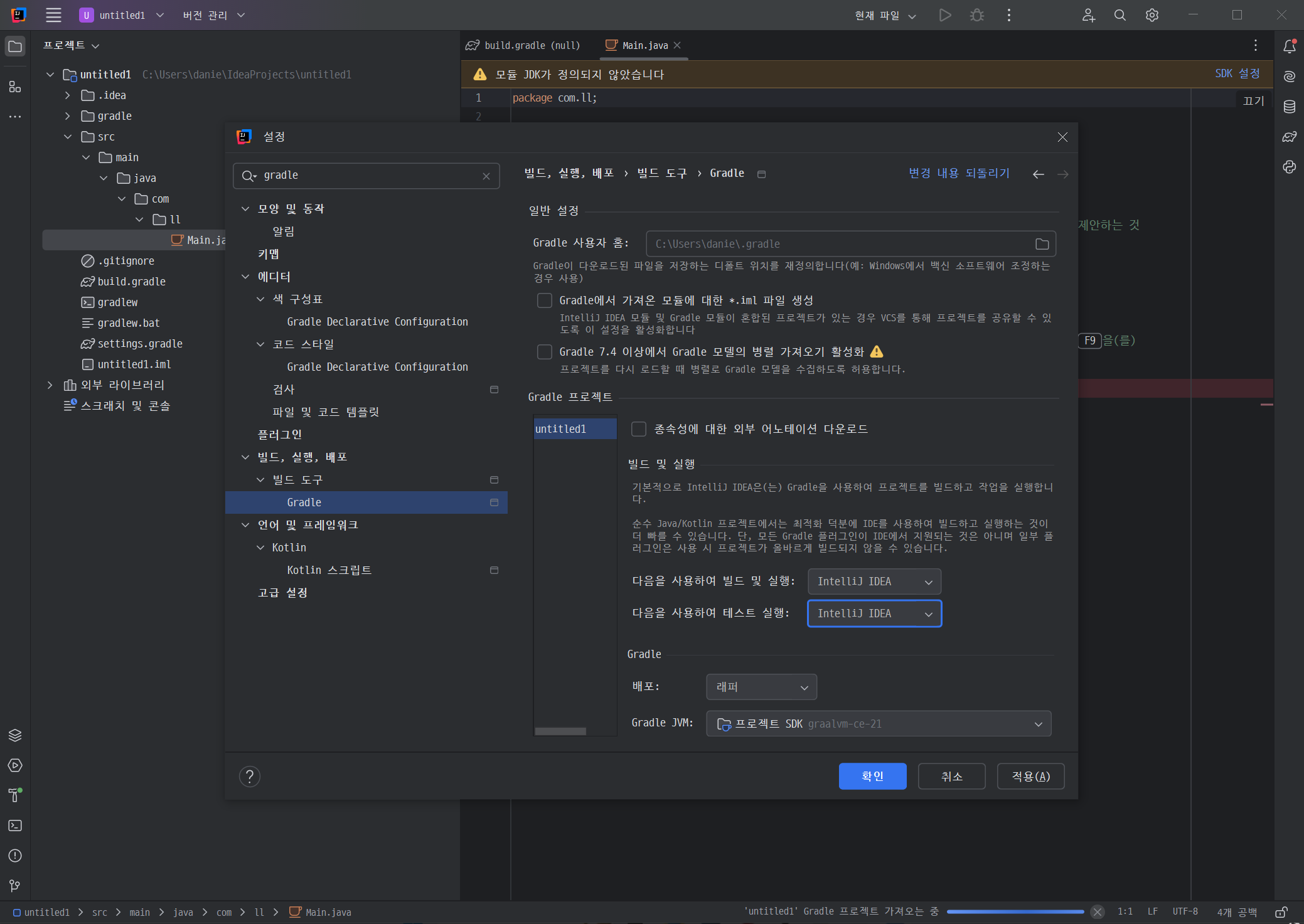Viewport: 1304px width, 924px height.
Task: Enable *.iml file generation checkbox
Action: tap(545, 300)
